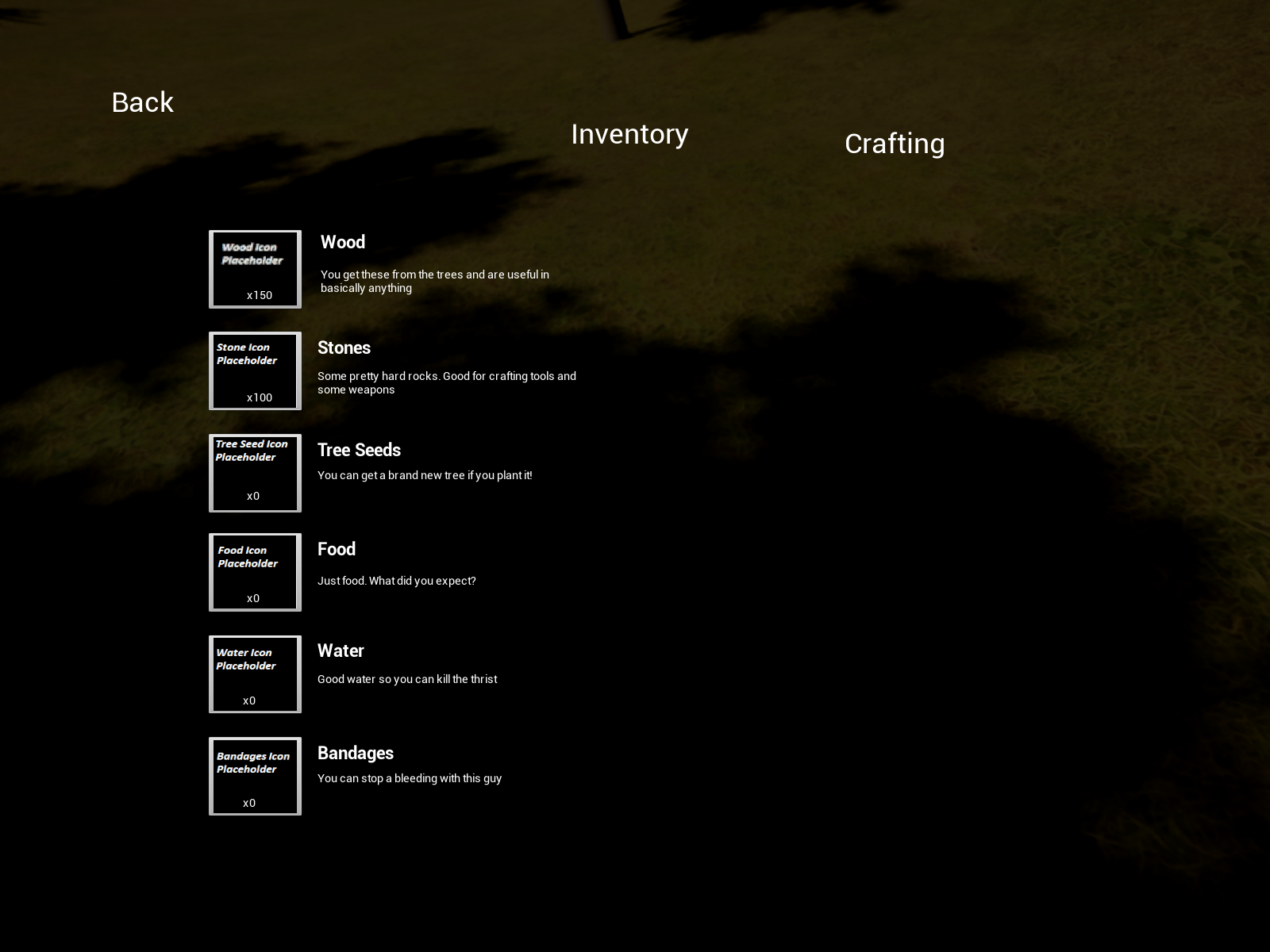Click the x150 wood quantity label
This screenshot has width=1270, height=952.
260,295
